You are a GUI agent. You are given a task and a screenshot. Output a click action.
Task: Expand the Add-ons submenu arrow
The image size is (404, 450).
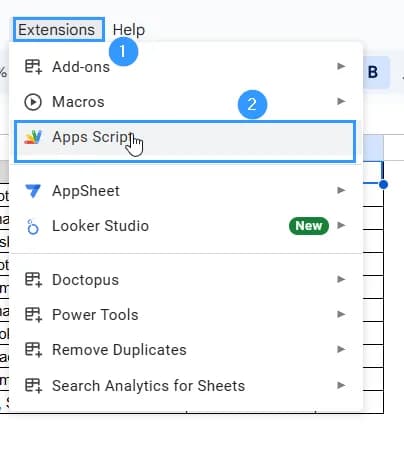click(341, 66)
